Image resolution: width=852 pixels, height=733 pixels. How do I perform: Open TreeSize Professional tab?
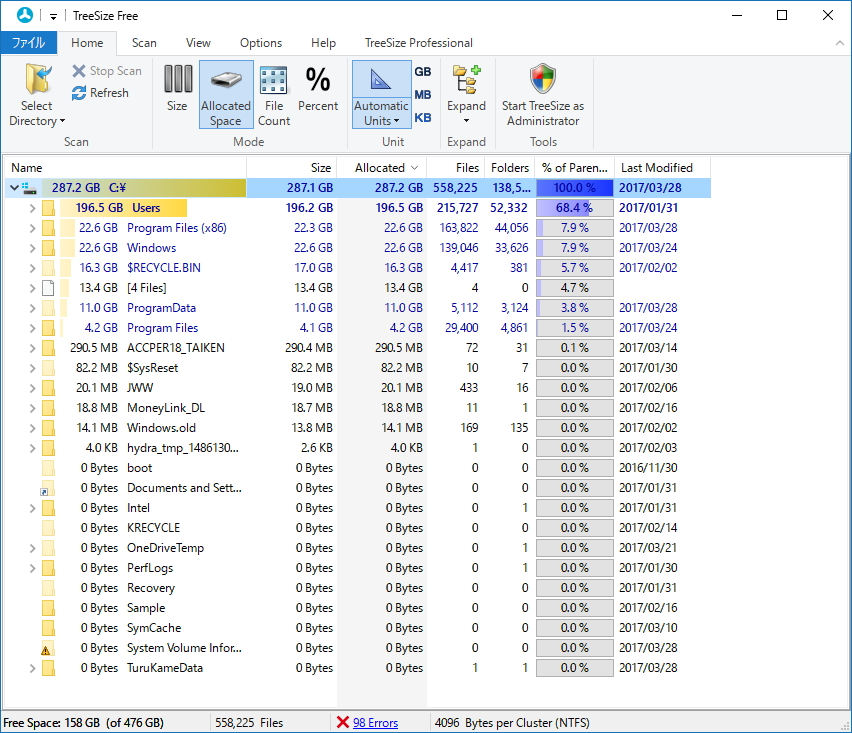click(x=418, y=43)
